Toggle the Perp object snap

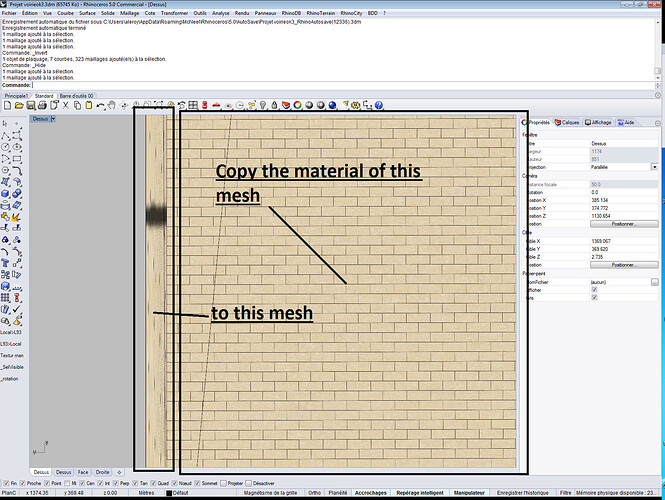pos(115,483)
